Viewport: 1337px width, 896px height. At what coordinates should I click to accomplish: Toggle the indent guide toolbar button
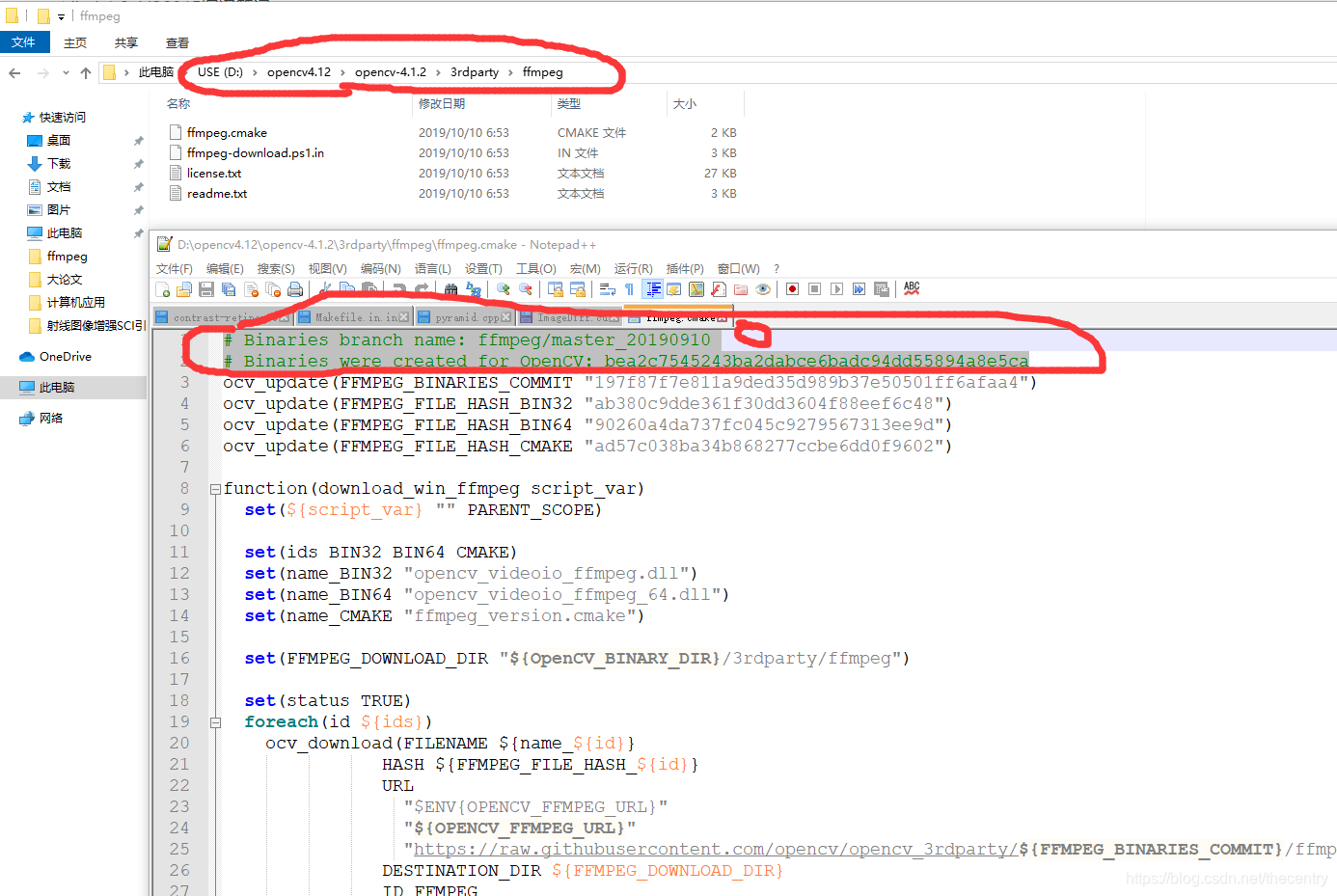point(653,289)
